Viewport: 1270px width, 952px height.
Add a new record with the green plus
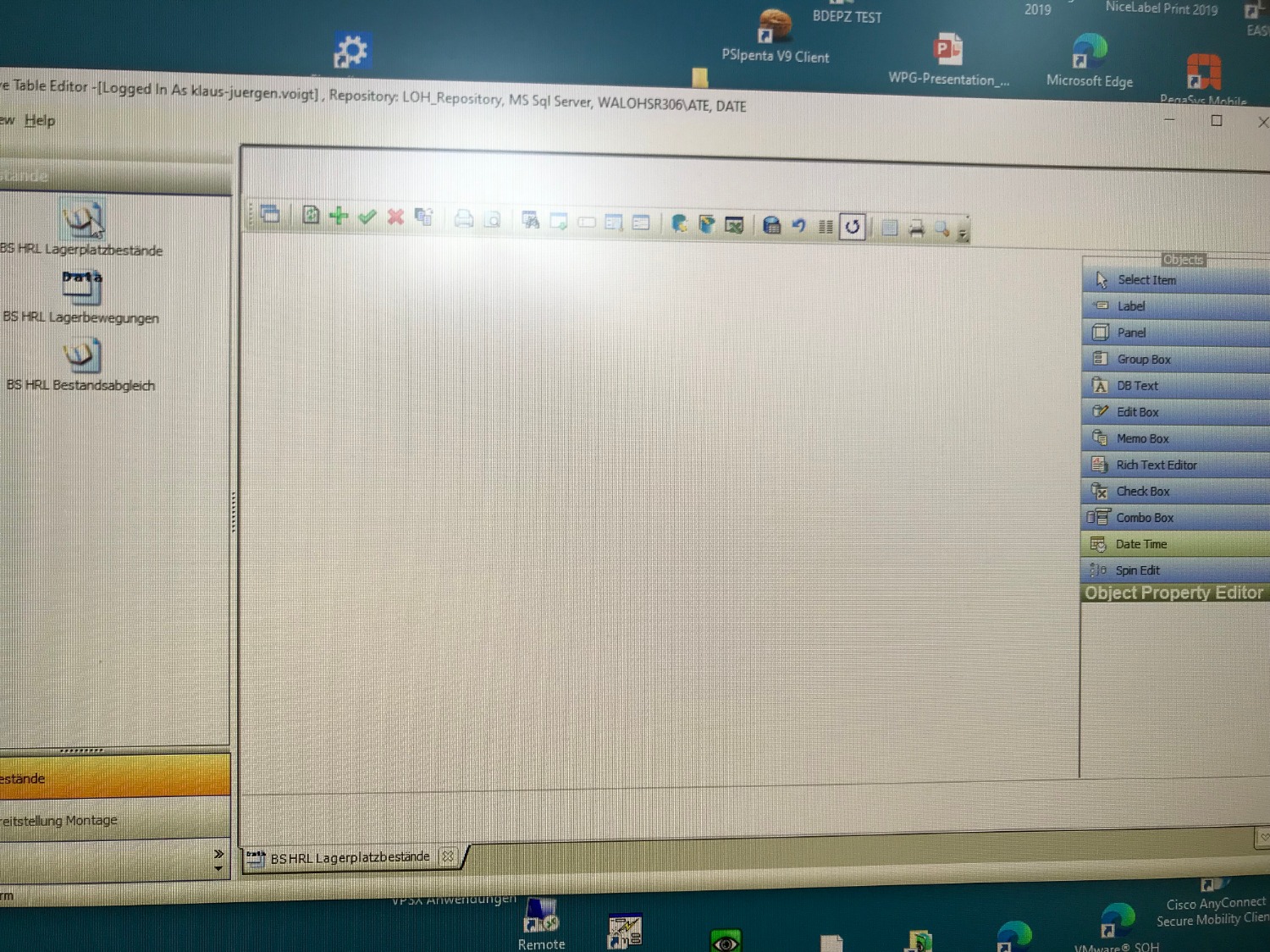tap(339, 216)
